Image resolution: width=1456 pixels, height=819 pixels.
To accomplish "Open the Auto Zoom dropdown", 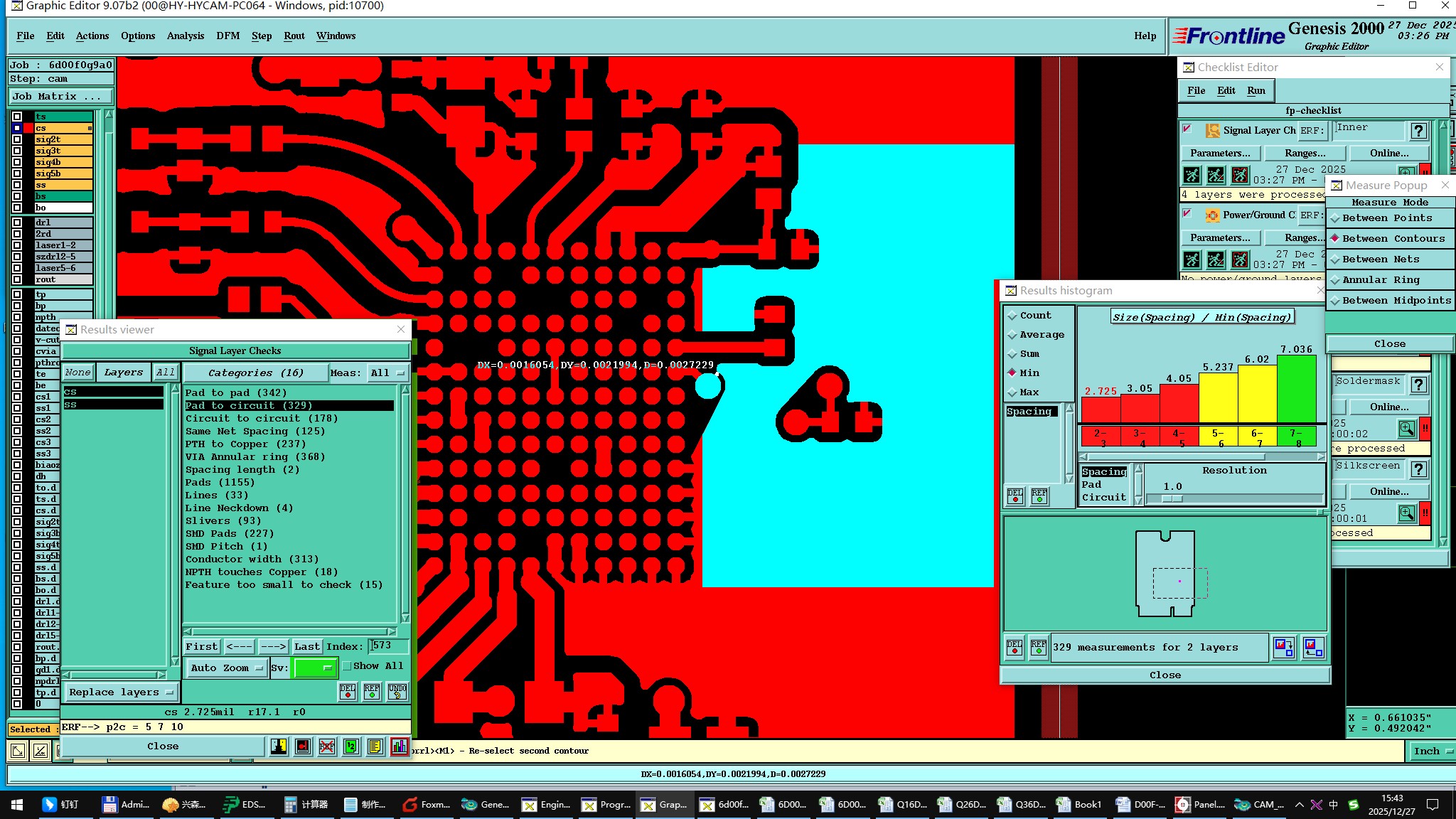I will 226,668.
